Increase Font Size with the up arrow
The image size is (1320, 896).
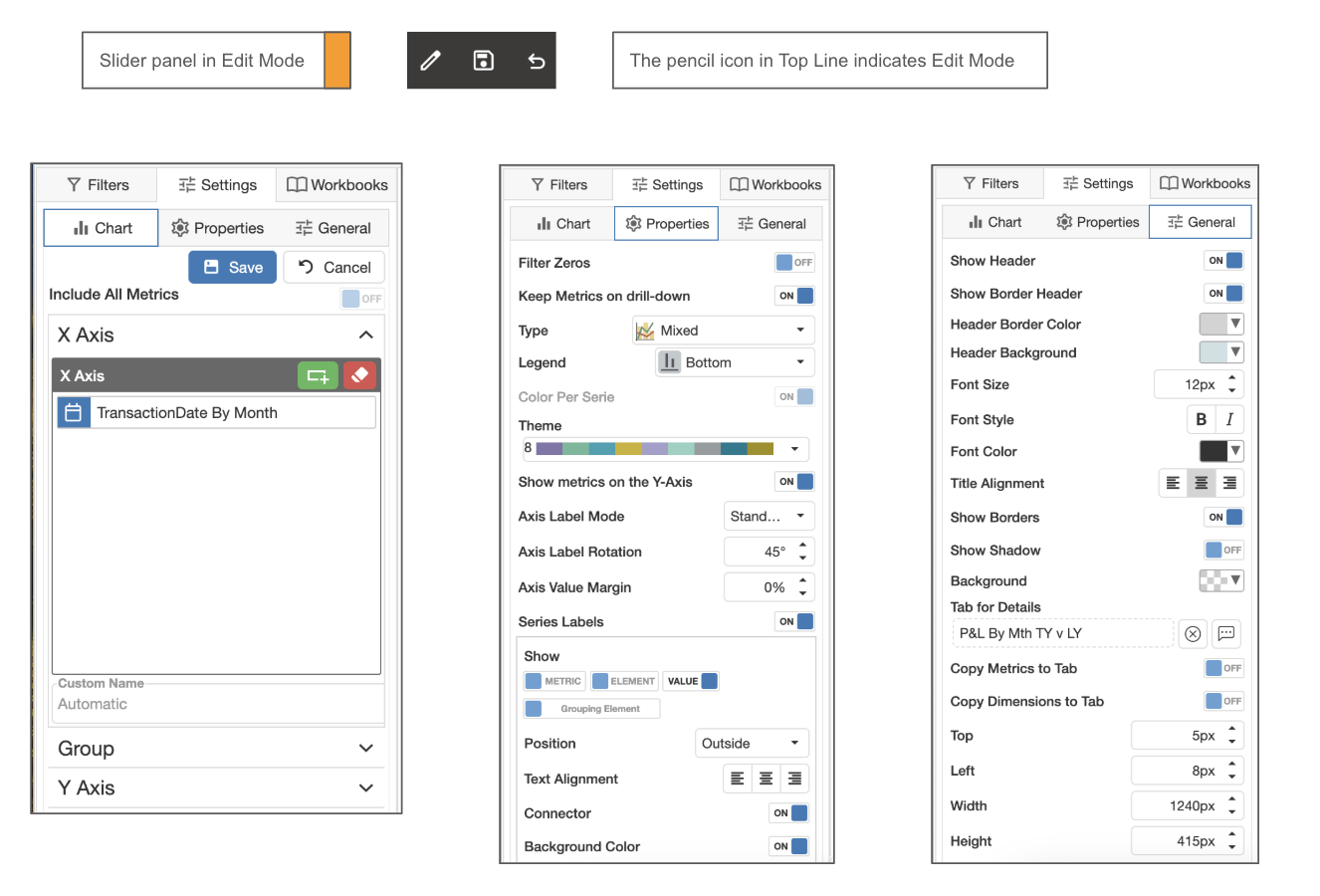pyautogui.click(x=1232, y=378)
